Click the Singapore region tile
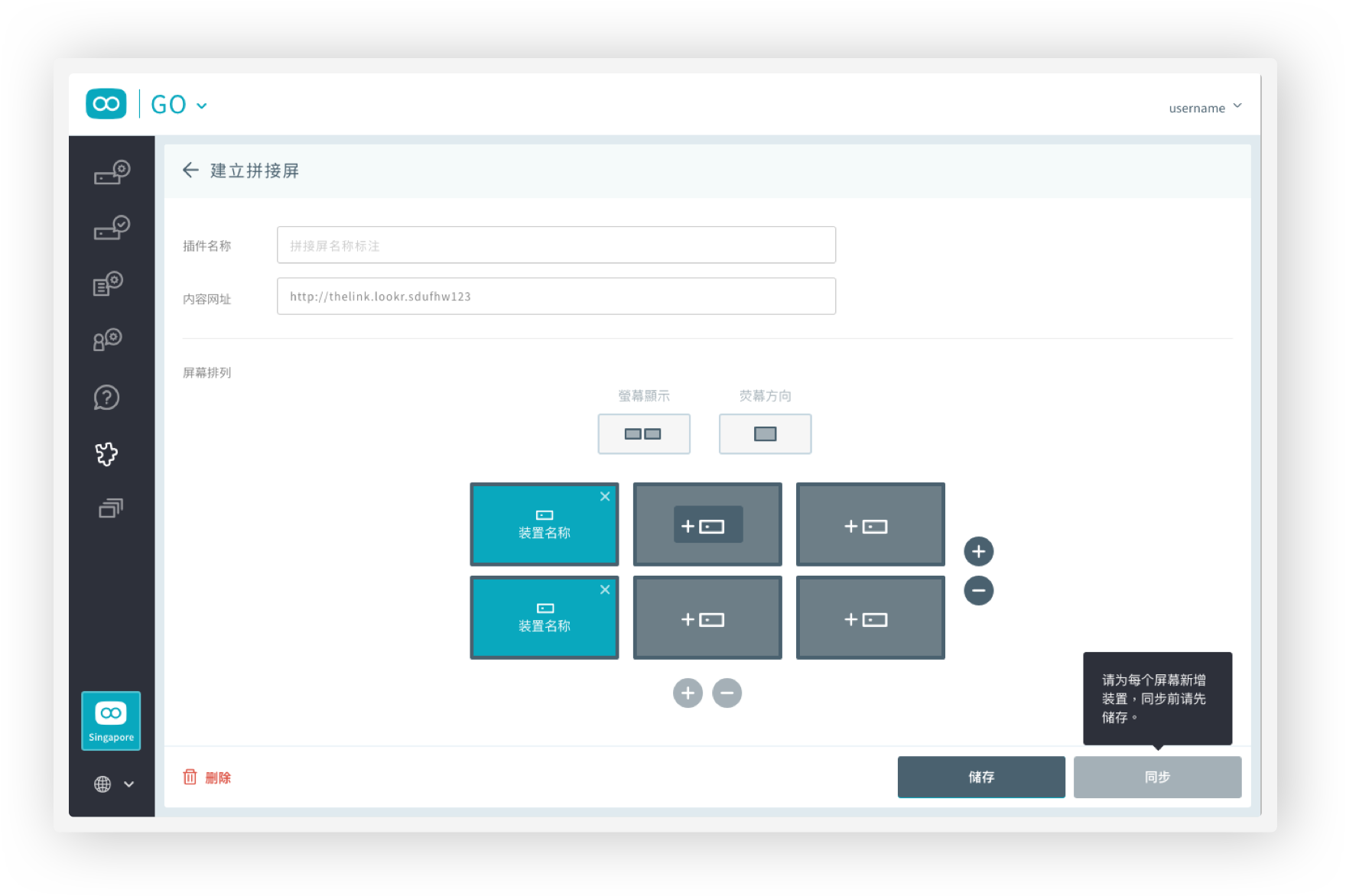This screenshot has width=1346, height=896. point(111,720)
